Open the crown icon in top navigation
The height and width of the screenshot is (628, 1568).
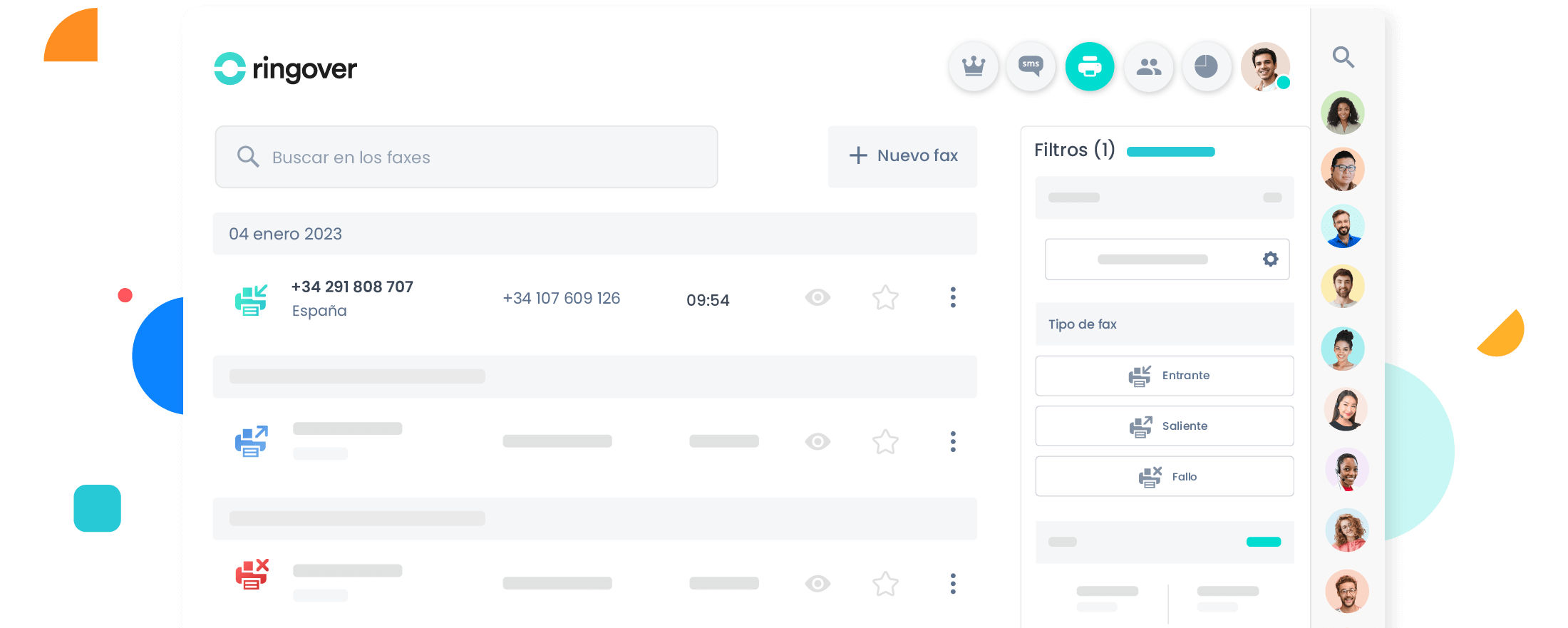[973, 67]
